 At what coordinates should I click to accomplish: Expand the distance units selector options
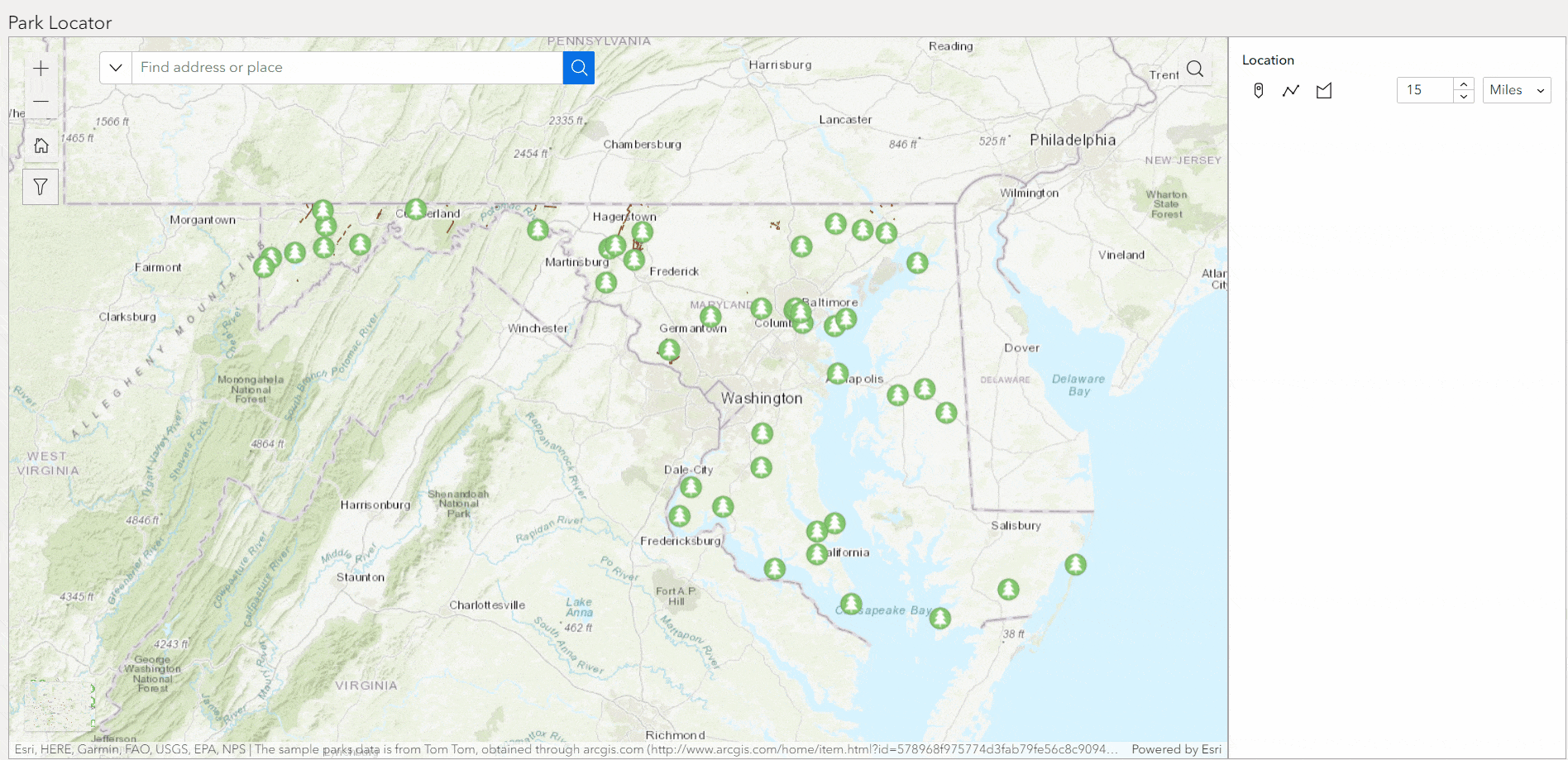(x=1540, y=90)
